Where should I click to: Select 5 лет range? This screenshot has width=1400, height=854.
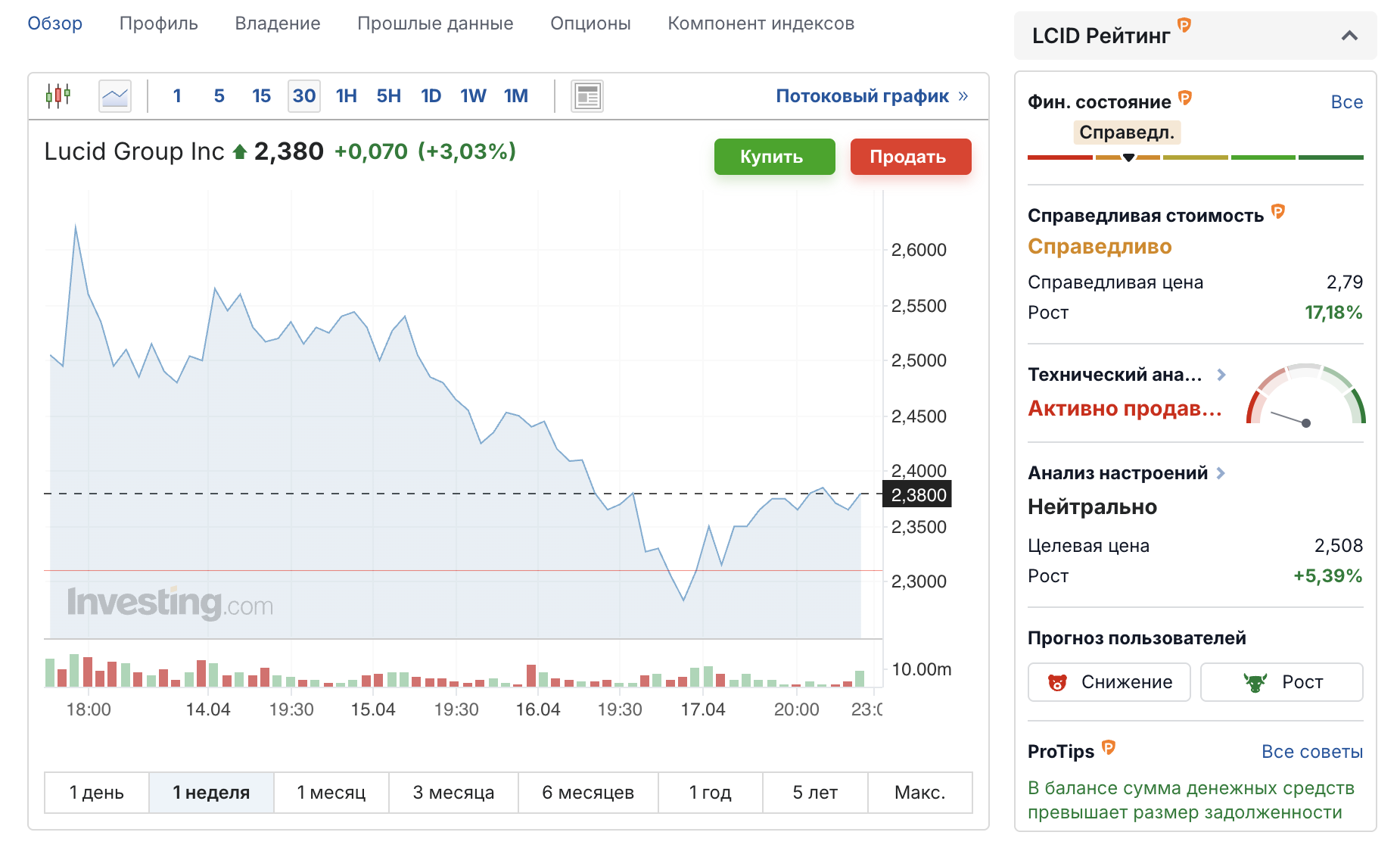815,793
